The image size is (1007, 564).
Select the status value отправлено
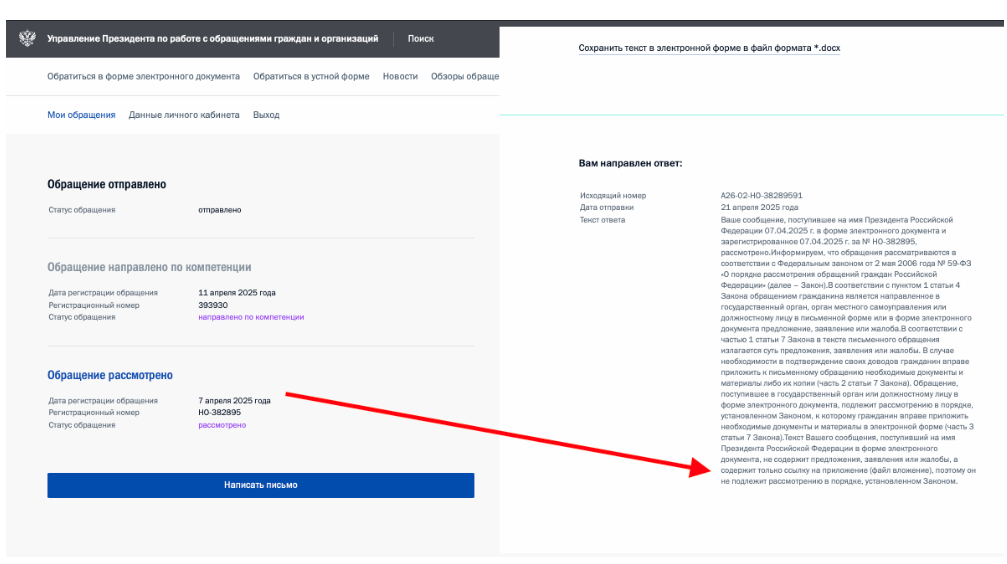tap(220, 210)
